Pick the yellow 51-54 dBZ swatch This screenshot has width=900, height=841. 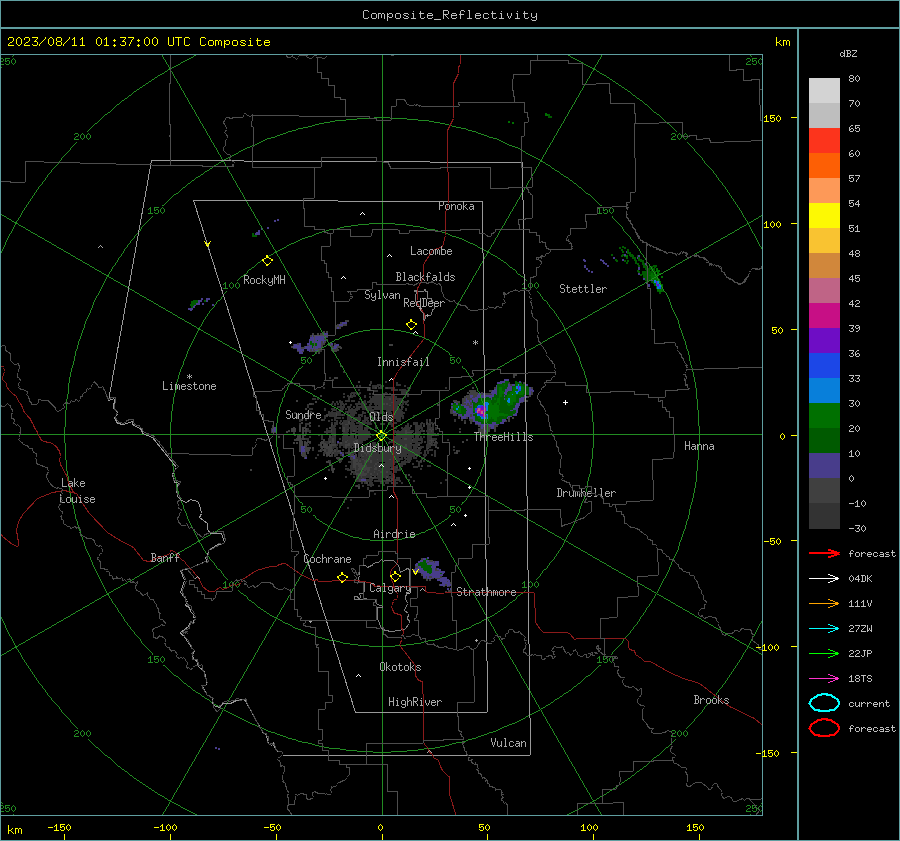[824, 216]
